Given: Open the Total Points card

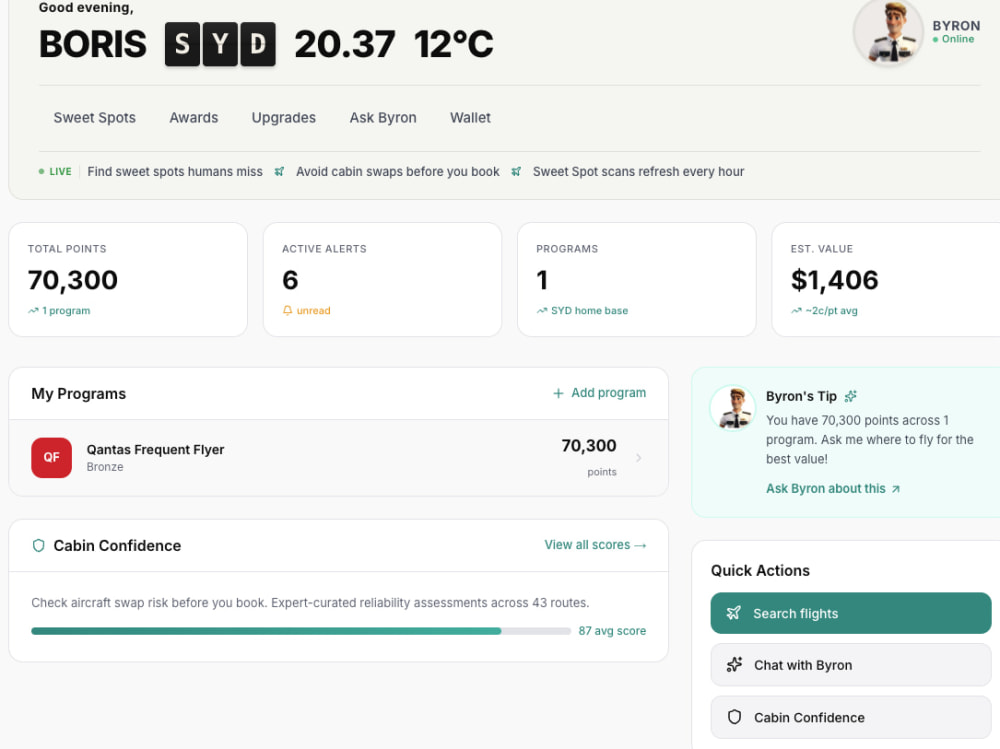Looking at the screenshot, I should pos(128,279).
